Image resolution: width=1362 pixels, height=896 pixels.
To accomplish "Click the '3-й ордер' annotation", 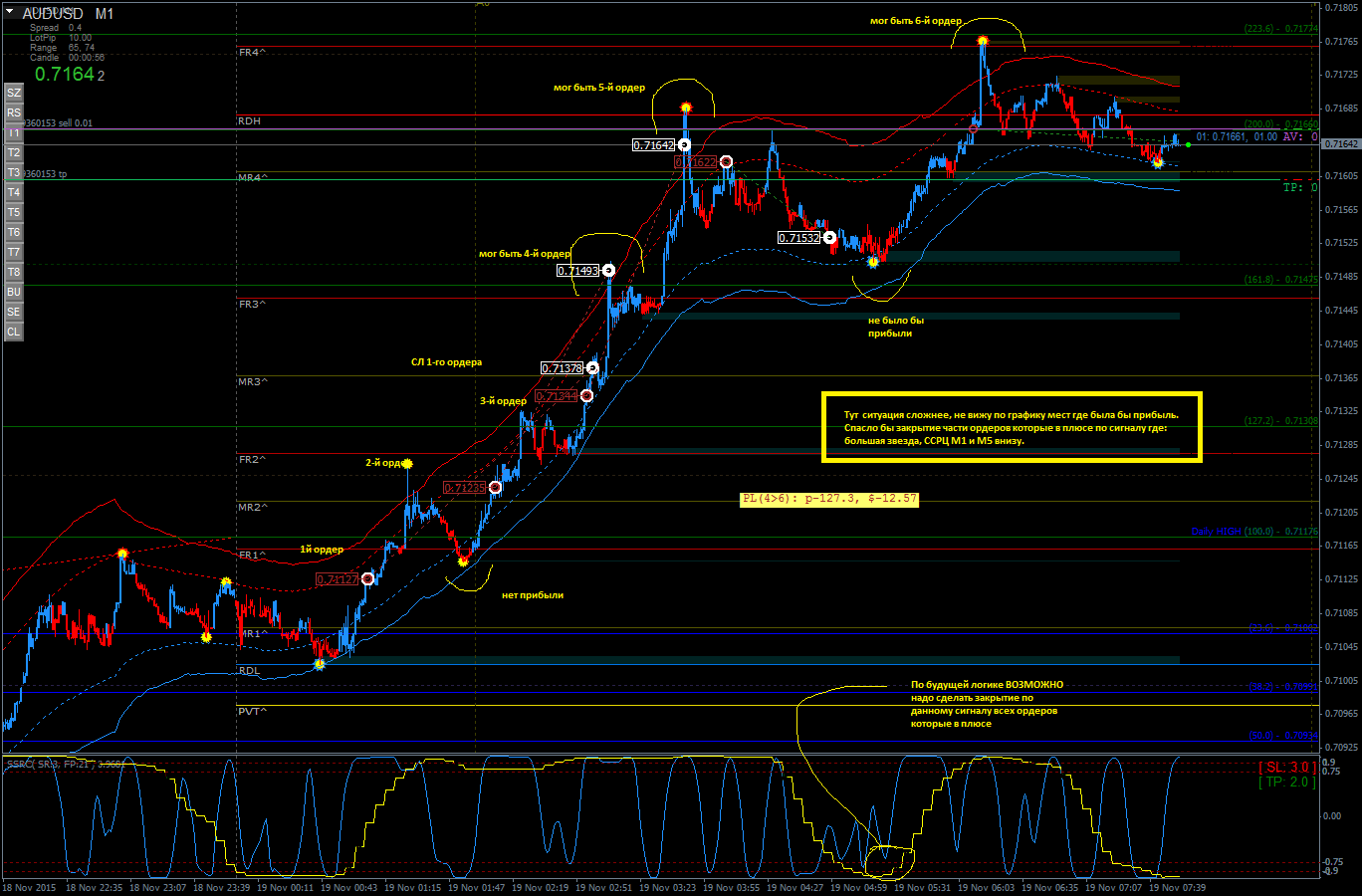I will pyautogui.click(x=504, y=401).
